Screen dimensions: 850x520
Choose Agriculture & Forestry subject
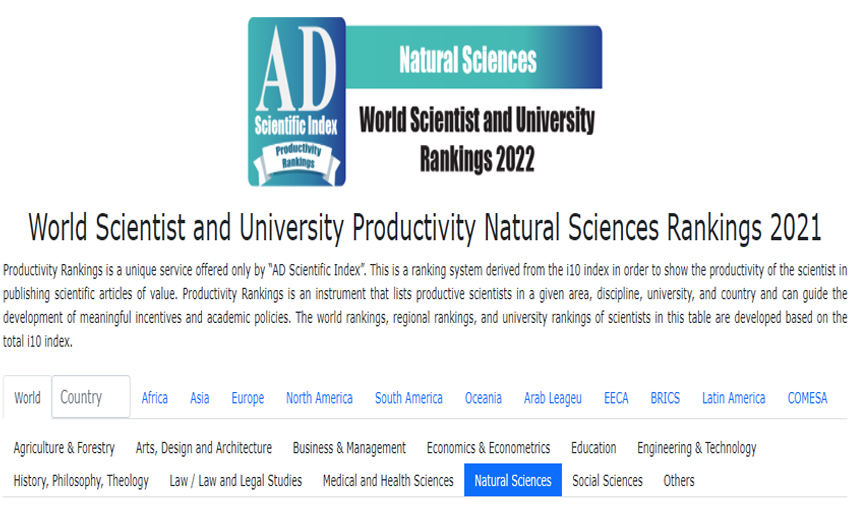64,448
